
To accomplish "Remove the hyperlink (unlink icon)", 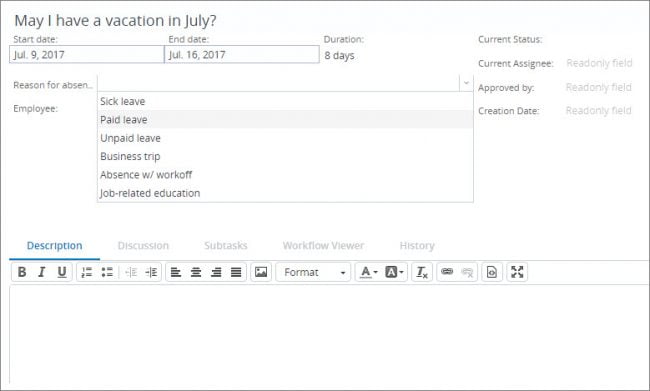I will coord(467,272).
